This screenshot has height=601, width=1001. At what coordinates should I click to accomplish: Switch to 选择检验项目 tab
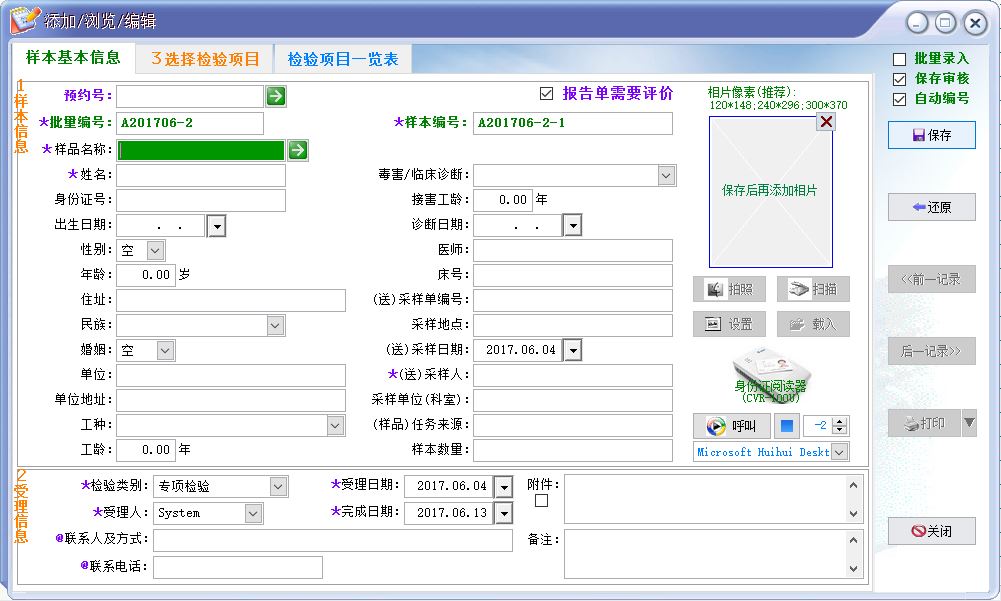tap(205, 59)
